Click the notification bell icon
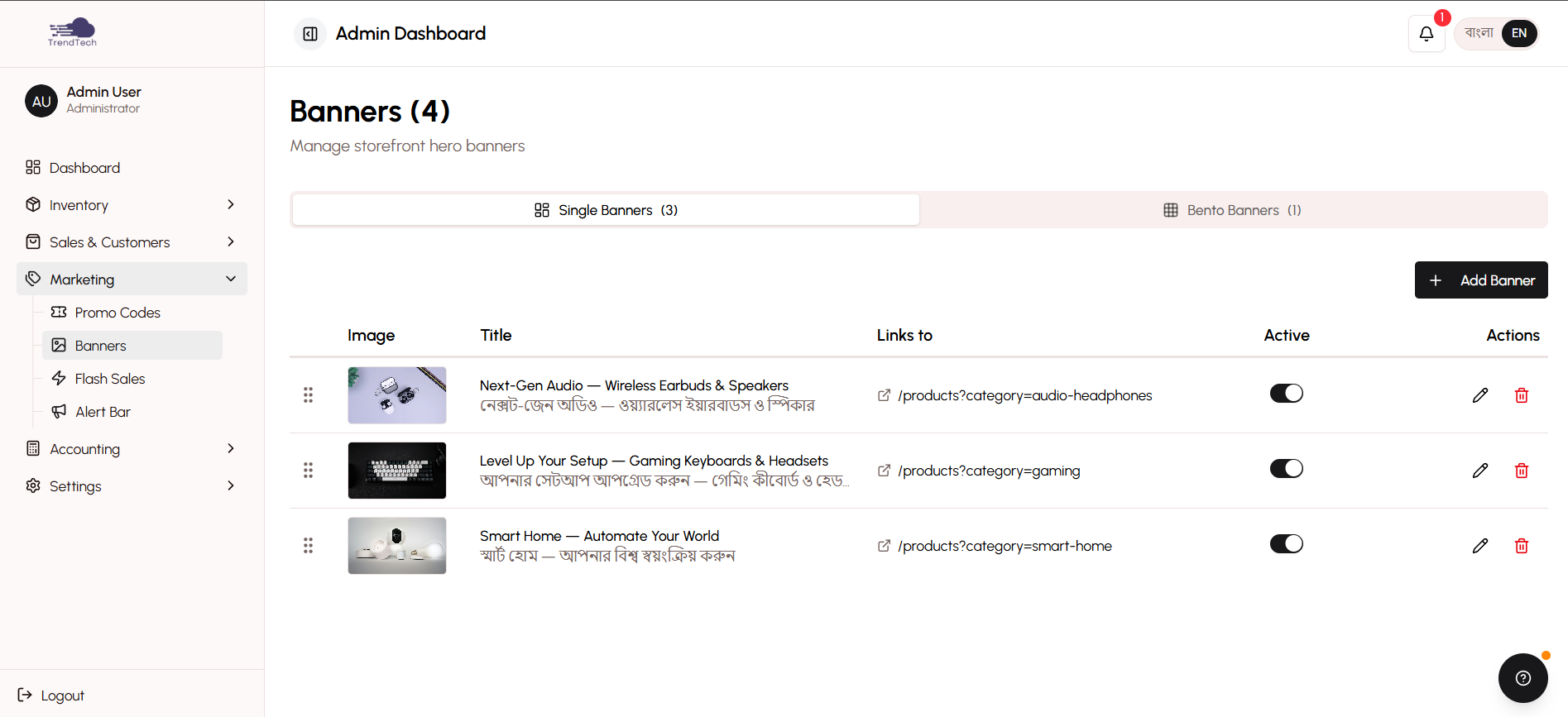Image resolution: width=1568 pixels, height=717 pixels. (1426, 34)
